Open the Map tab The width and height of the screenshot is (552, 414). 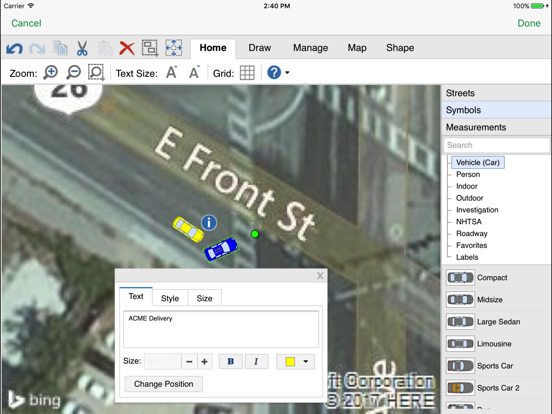[357, 48]
